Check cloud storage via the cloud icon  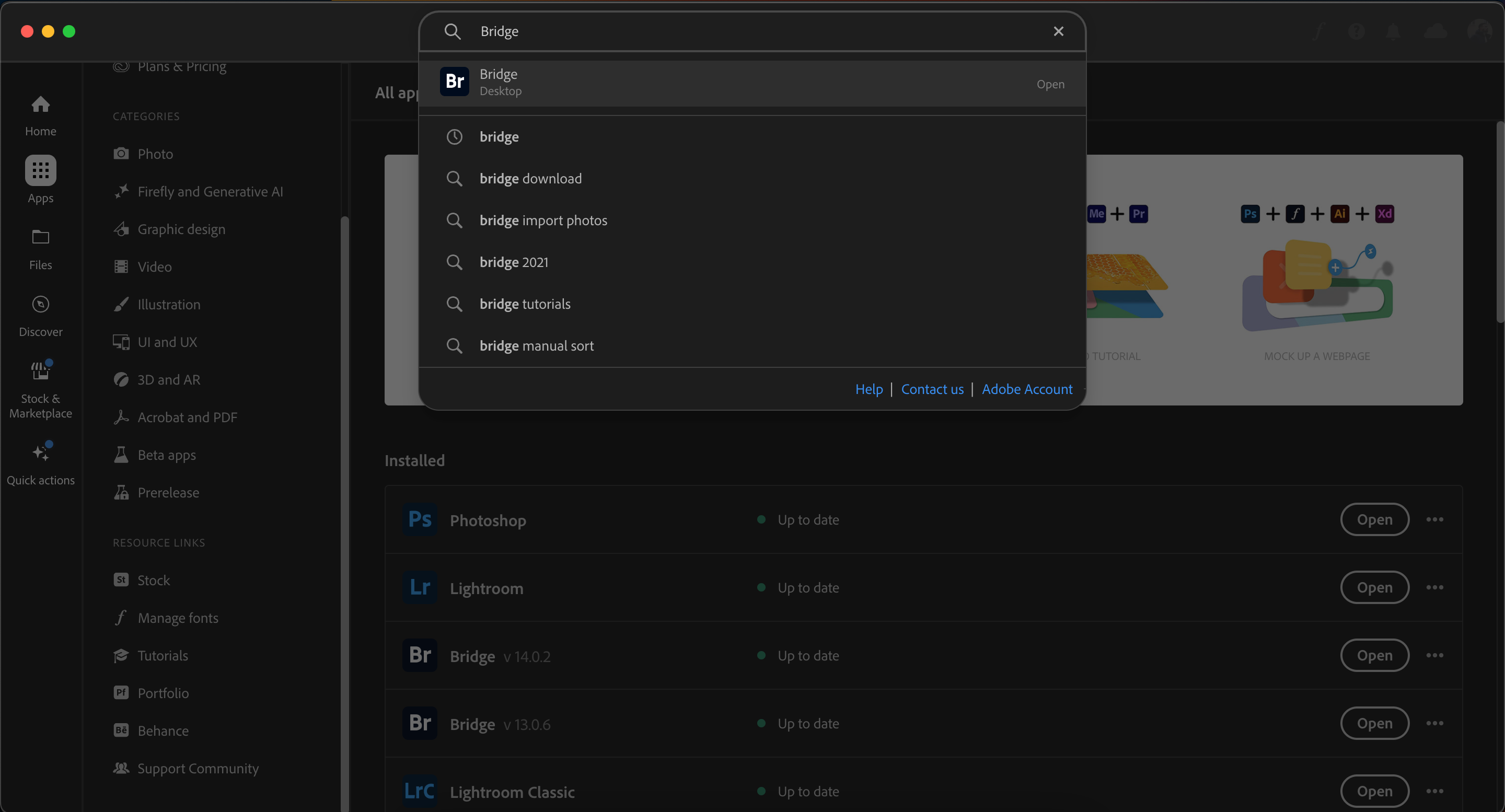tap(1436, 31)
